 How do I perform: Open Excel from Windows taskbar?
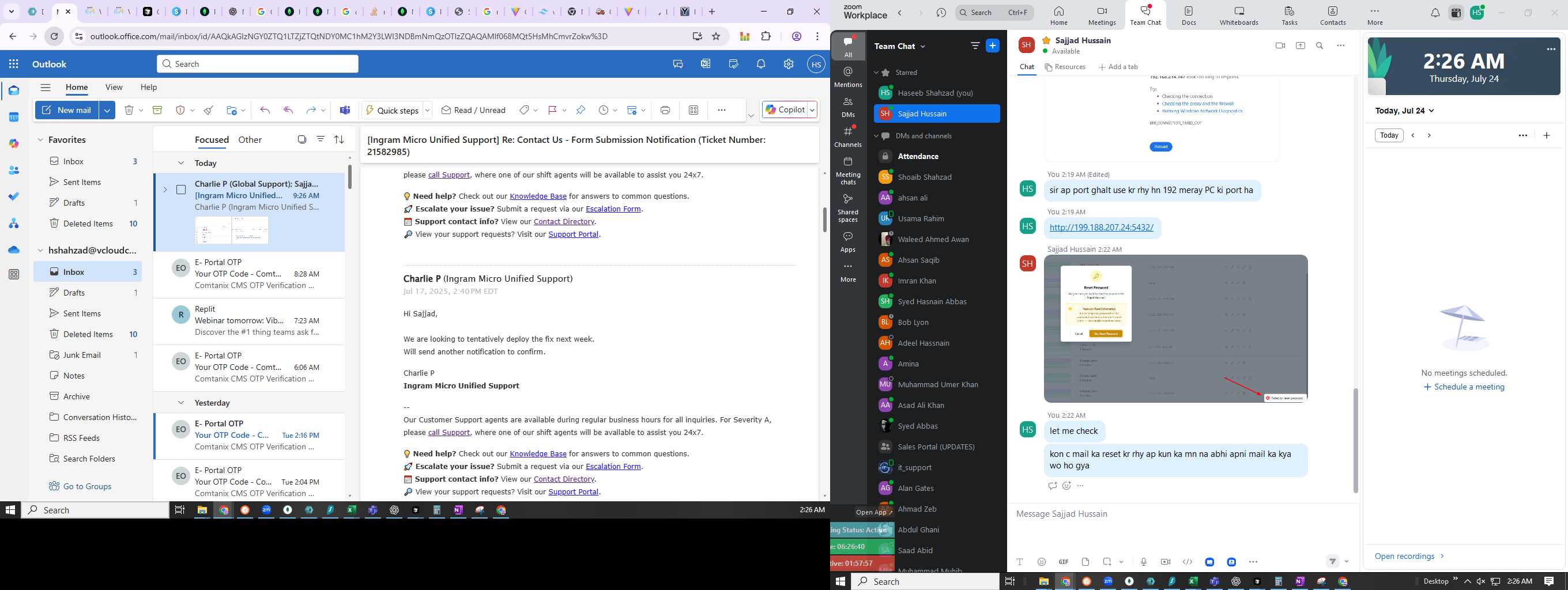[351, 510]
